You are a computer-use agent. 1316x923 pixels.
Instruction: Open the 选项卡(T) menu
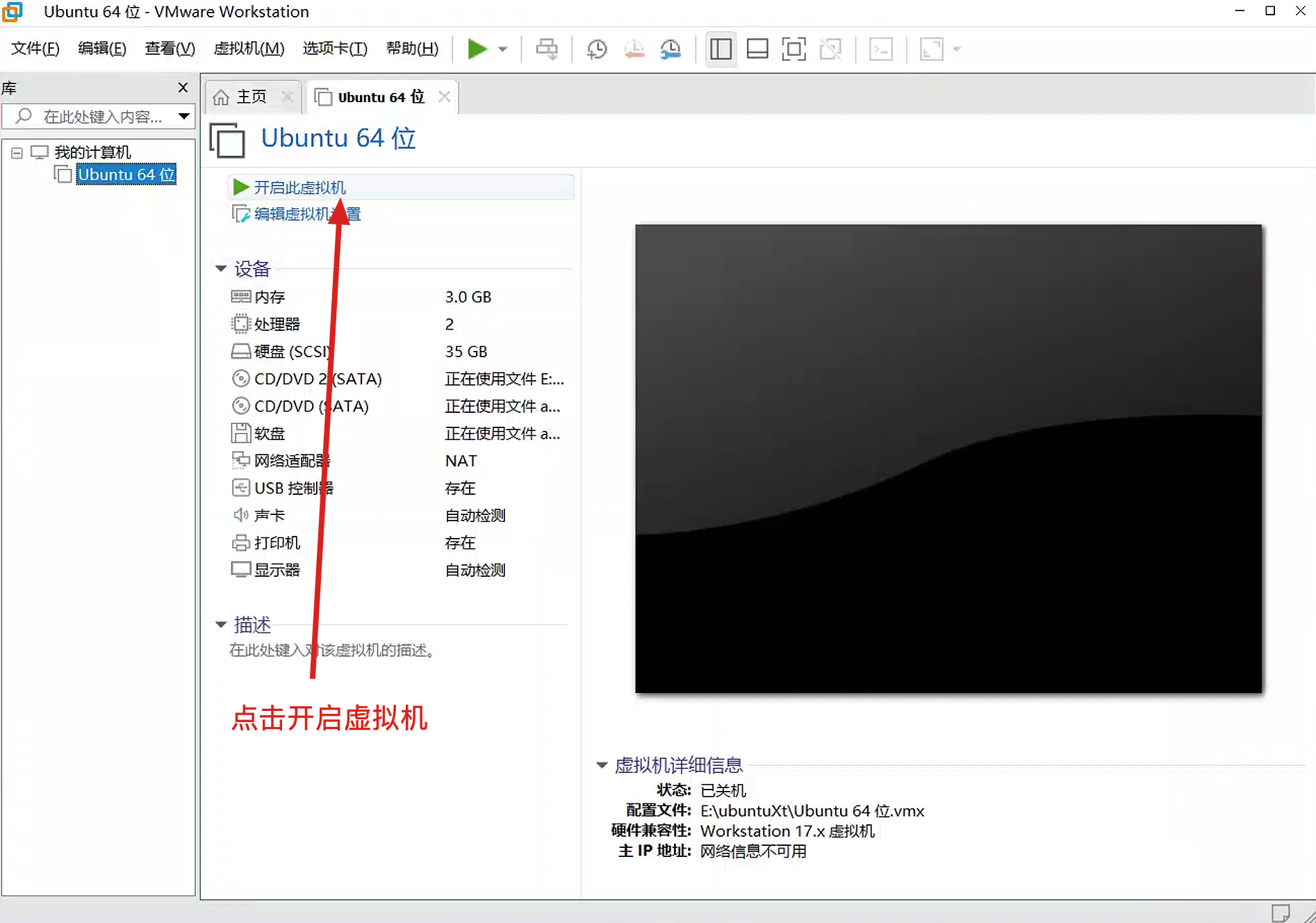335,48
